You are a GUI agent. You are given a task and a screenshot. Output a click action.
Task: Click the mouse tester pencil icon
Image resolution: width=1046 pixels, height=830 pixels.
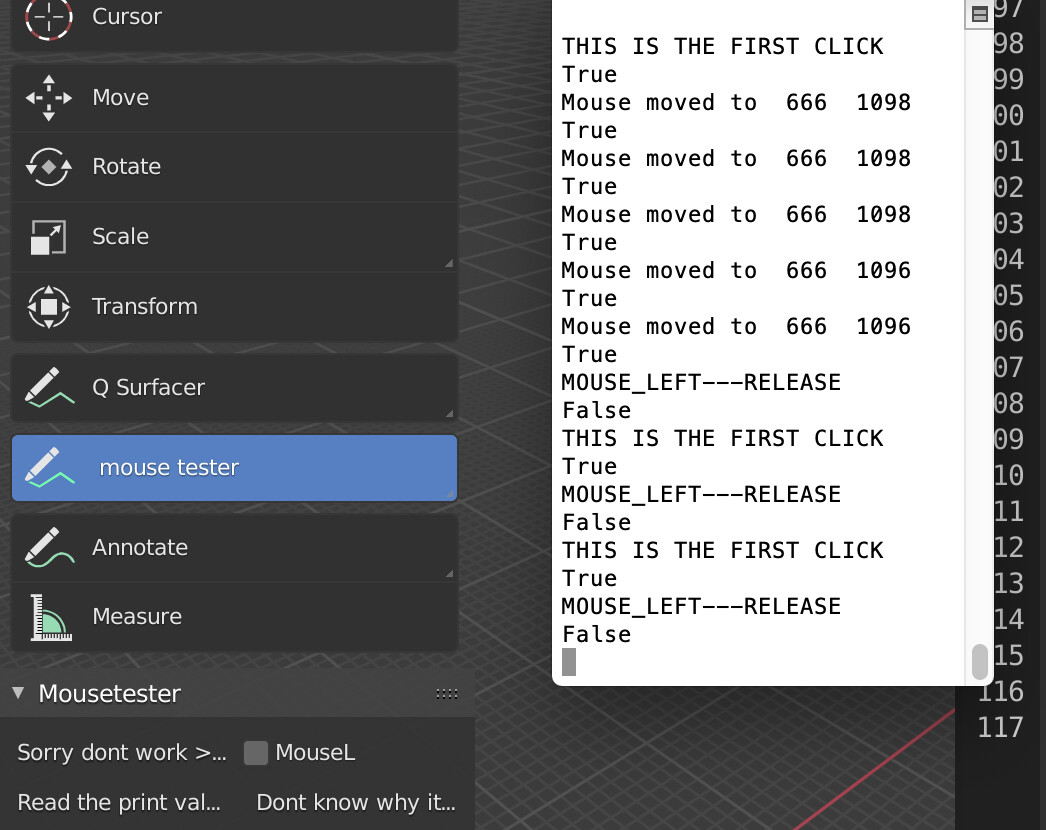[49, 468]
